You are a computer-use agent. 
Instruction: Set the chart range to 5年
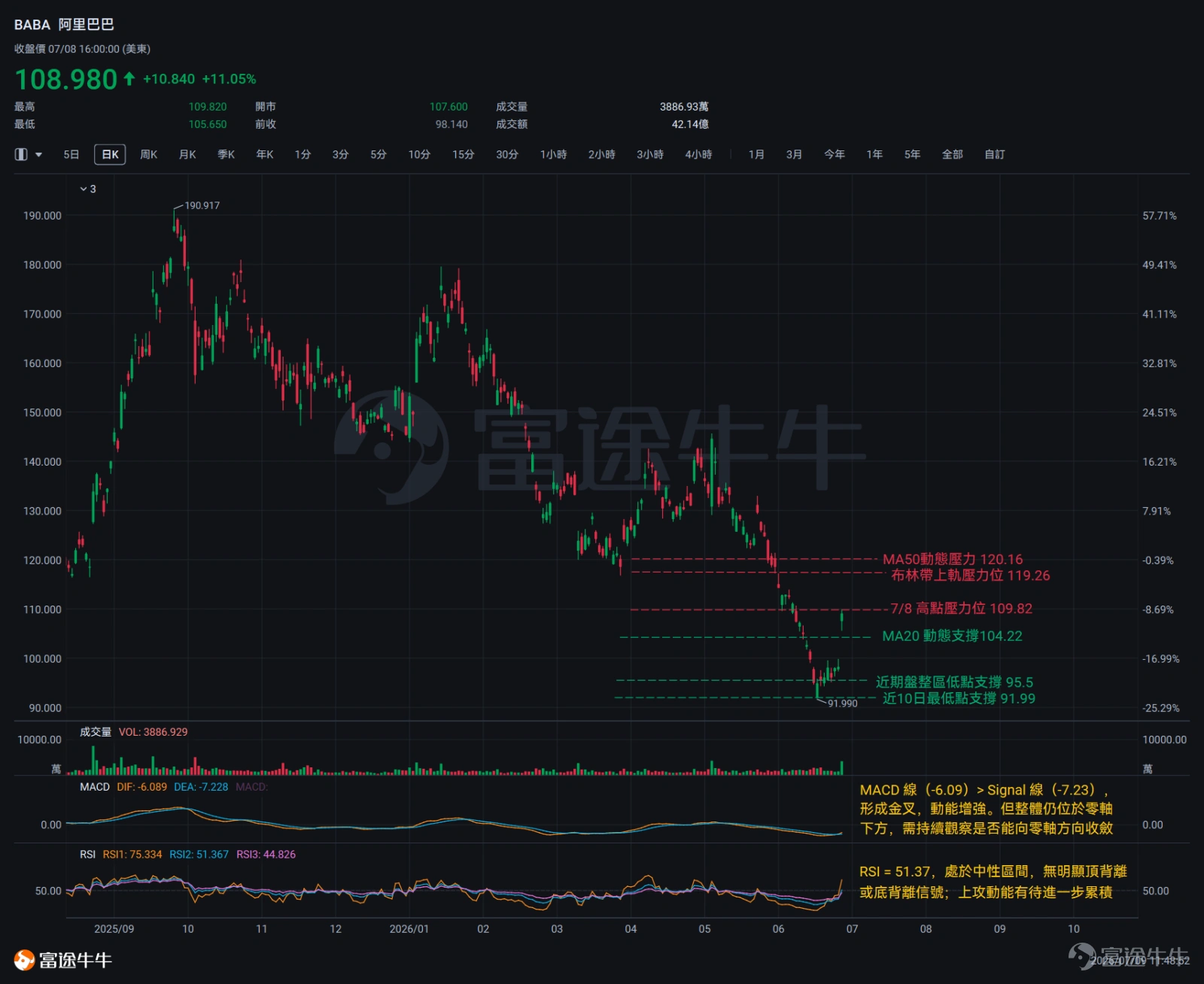click(x=913, y=154)
